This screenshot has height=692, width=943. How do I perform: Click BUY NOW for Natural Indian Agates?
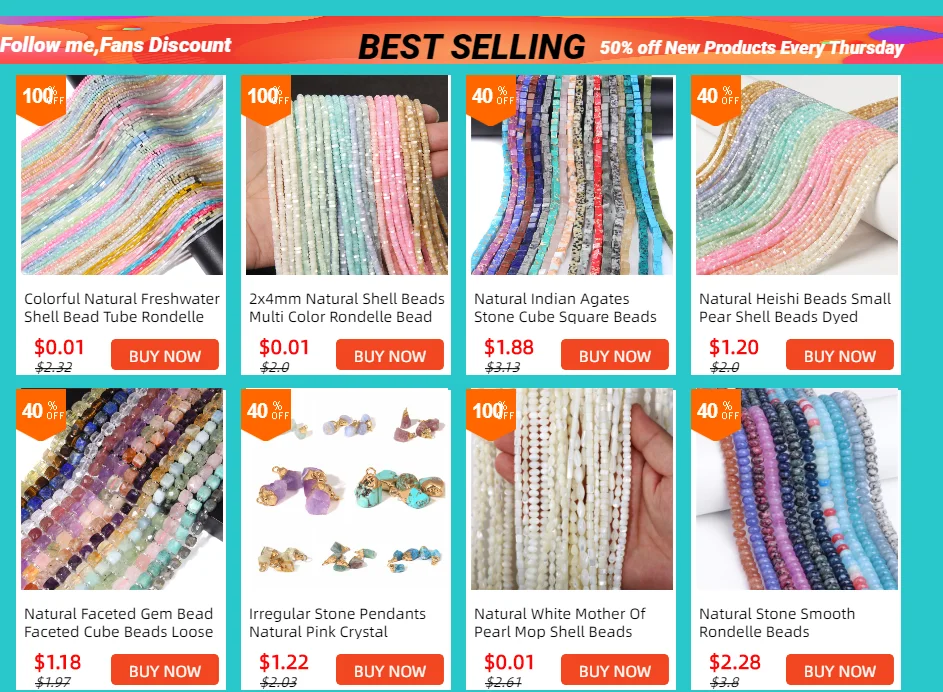[x=615, y=355]
